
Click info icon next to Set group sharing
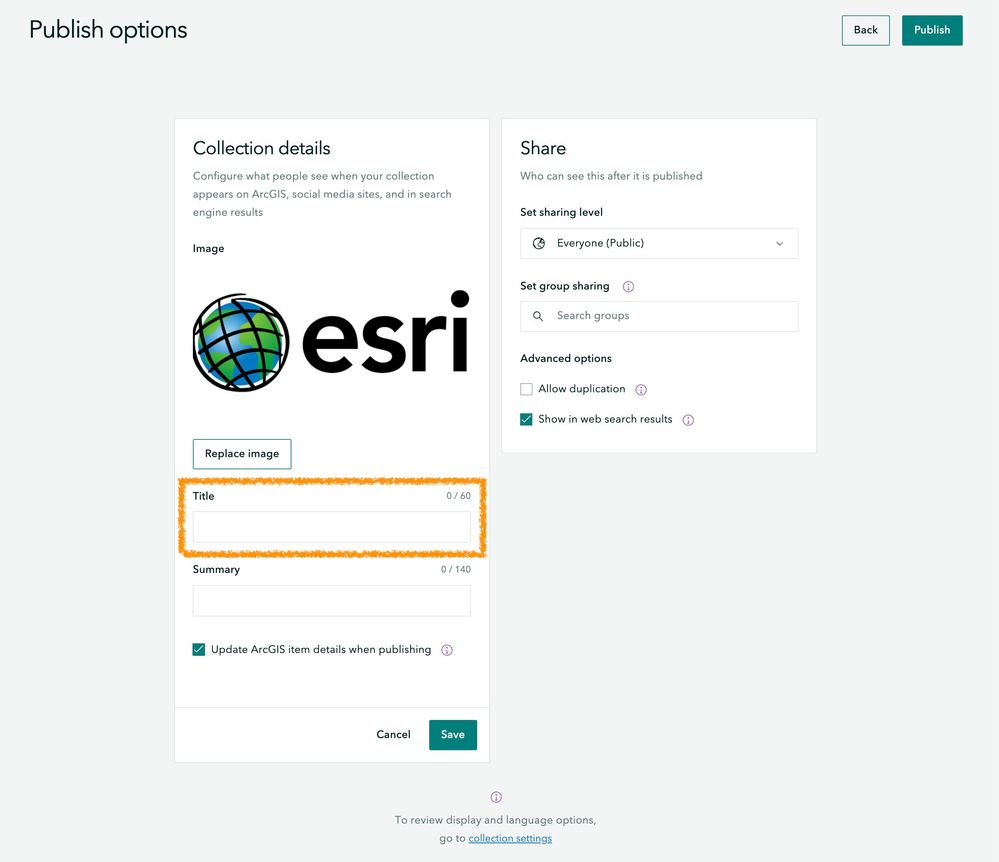(628, 287)
